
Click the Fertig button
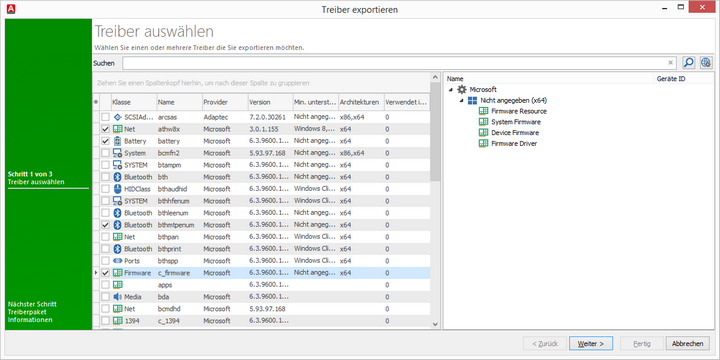click(641, 343)
